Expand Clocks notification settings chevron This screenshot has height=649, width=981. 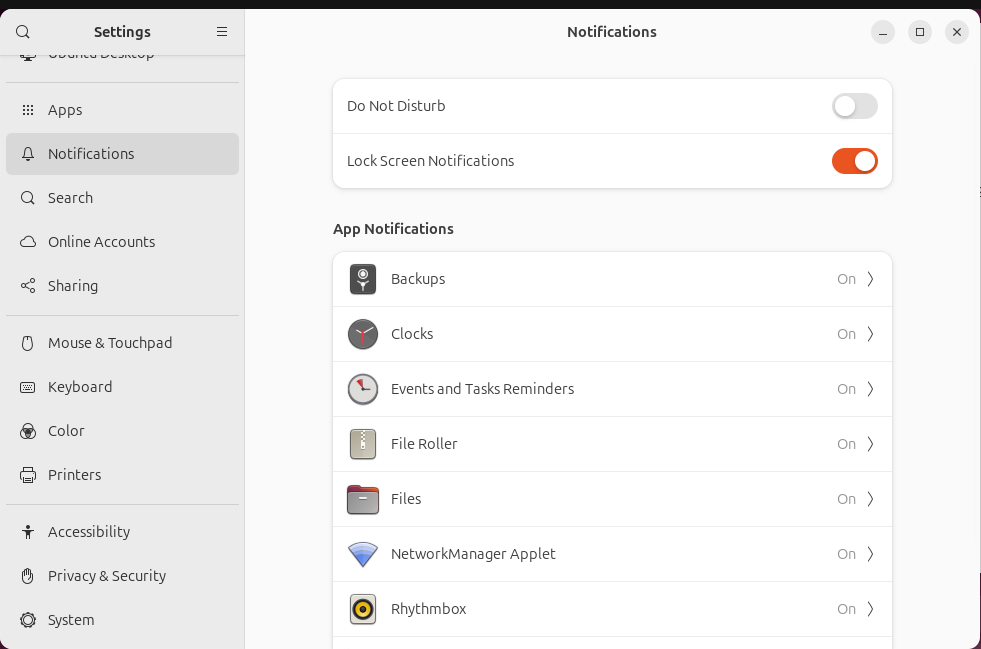tap(870, 334)
